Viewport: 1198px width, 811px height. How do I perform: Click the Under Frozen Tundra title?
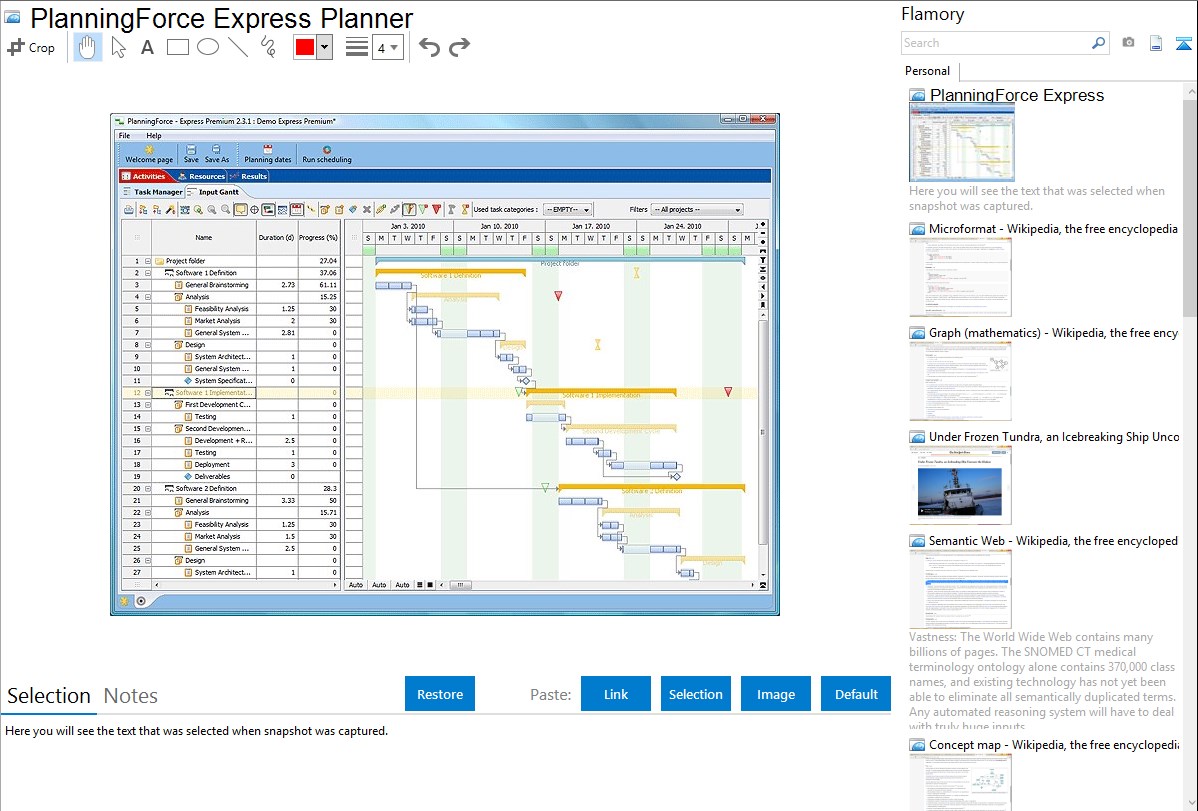coord(1054,436)
